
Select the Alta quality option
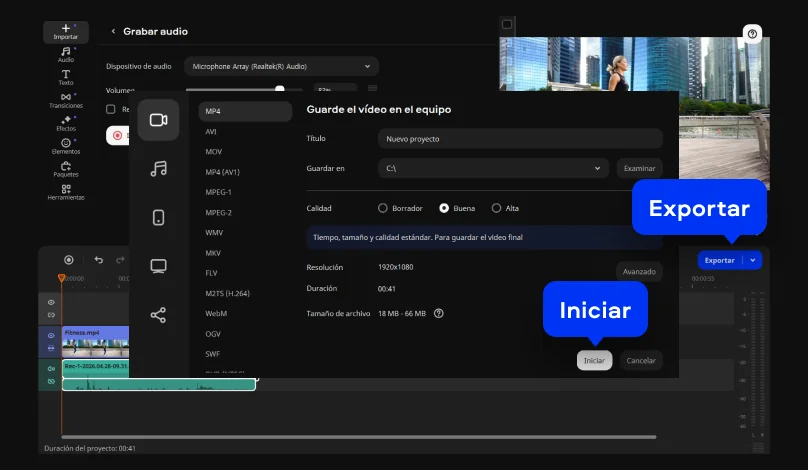[x=496, y=208]
